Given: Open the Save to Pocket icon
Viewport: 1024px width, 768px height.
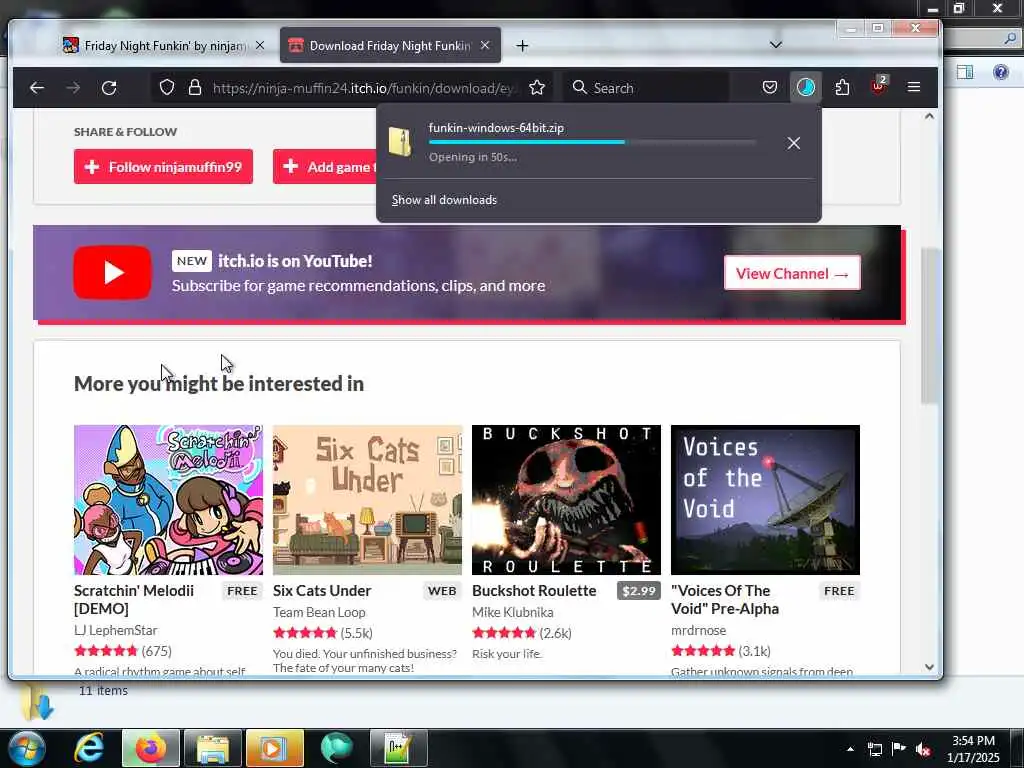Looking at the screenshot, I should point(770,88).
